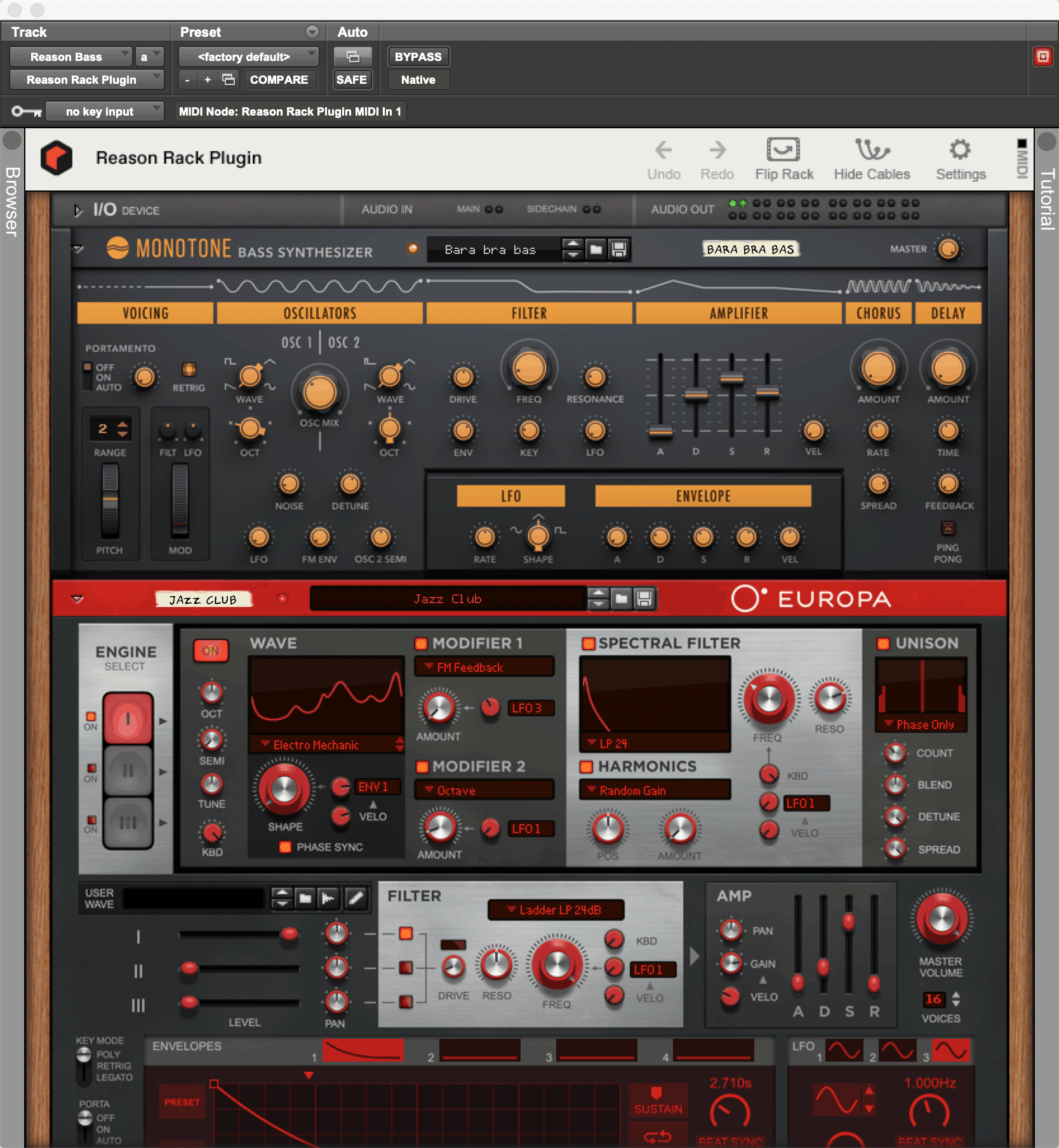Toggle UNISON enable square

[x=883, y=644]
